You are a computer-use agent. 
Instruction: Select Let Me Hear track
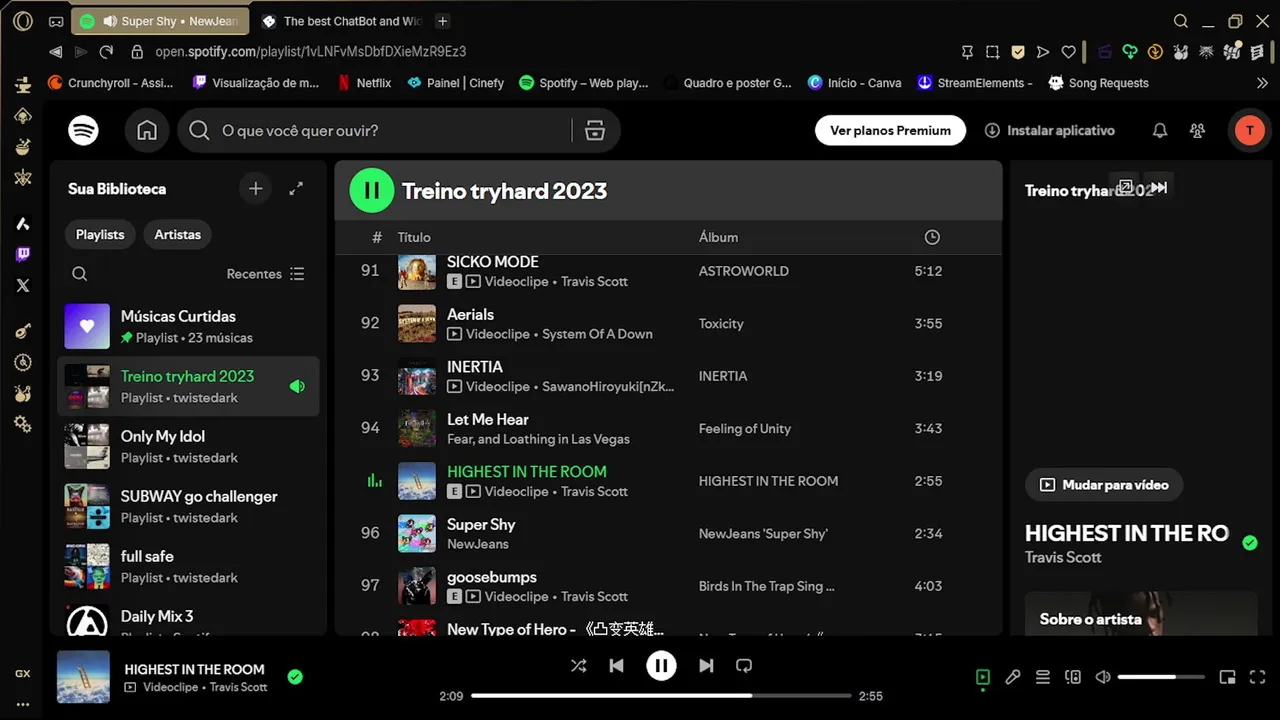667,428
